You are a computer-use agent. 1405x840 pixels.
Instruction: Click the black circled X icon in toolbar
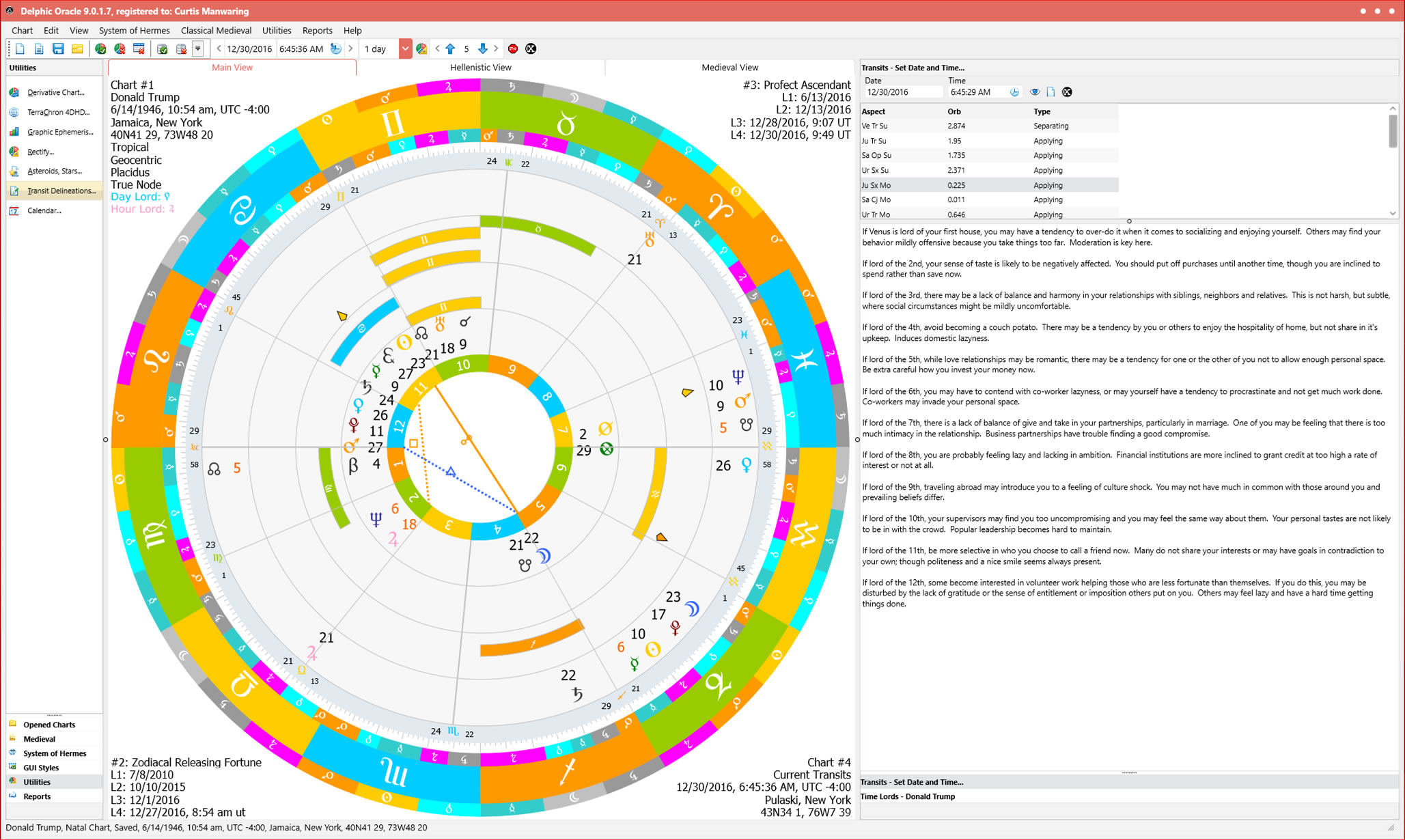(531, 49)
